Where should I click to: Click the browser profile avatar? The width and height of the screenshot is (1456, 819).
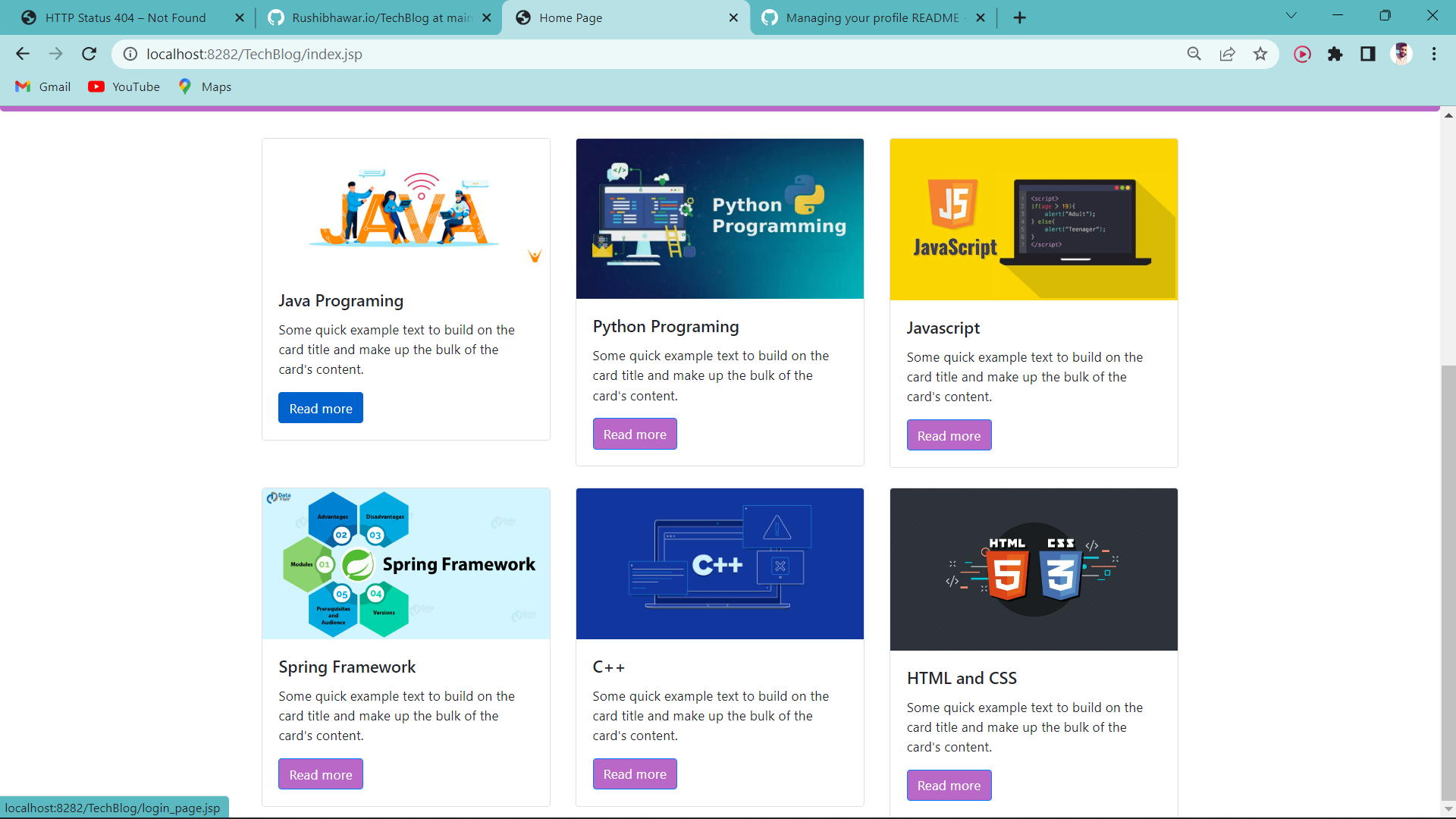pos(1402,54)
